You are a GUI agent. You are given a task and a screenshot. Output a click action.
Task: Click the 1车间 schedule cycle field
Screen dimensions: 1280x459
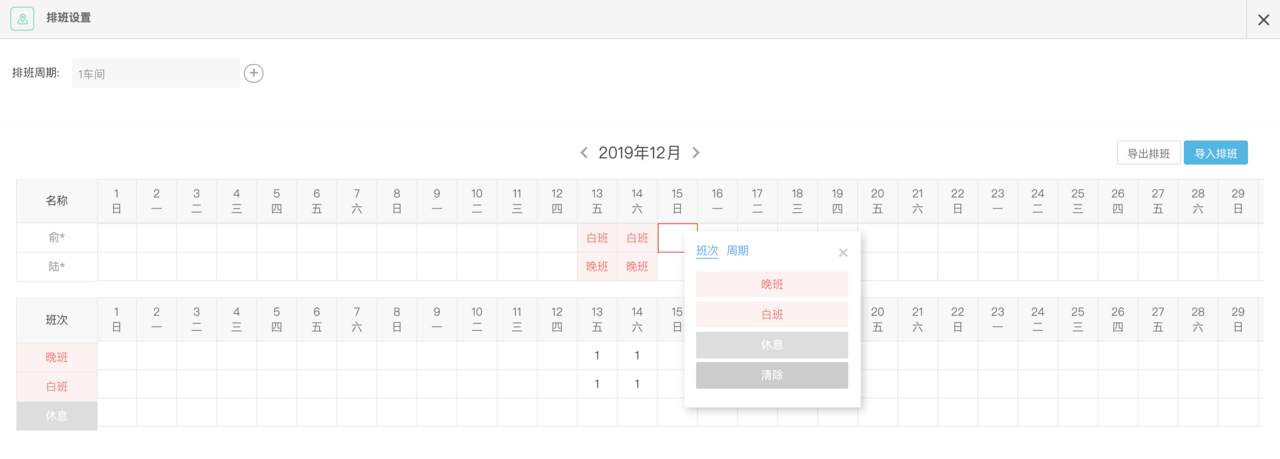pyautogui.click(x=156, y=74)
